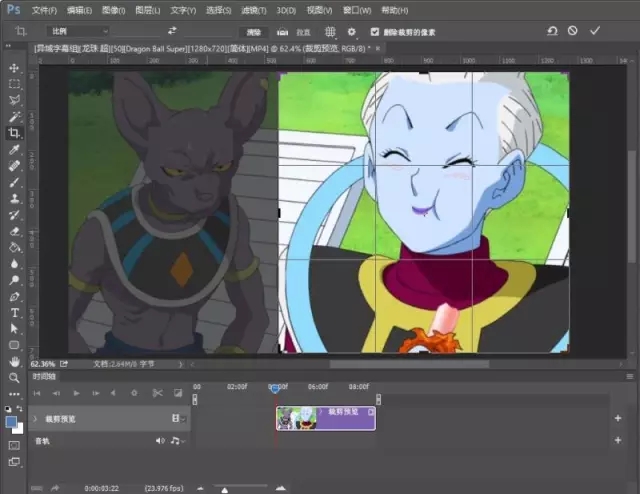Select the Move tool
The width and height of the screenshot is (640, 494).
tap(14, 68)
